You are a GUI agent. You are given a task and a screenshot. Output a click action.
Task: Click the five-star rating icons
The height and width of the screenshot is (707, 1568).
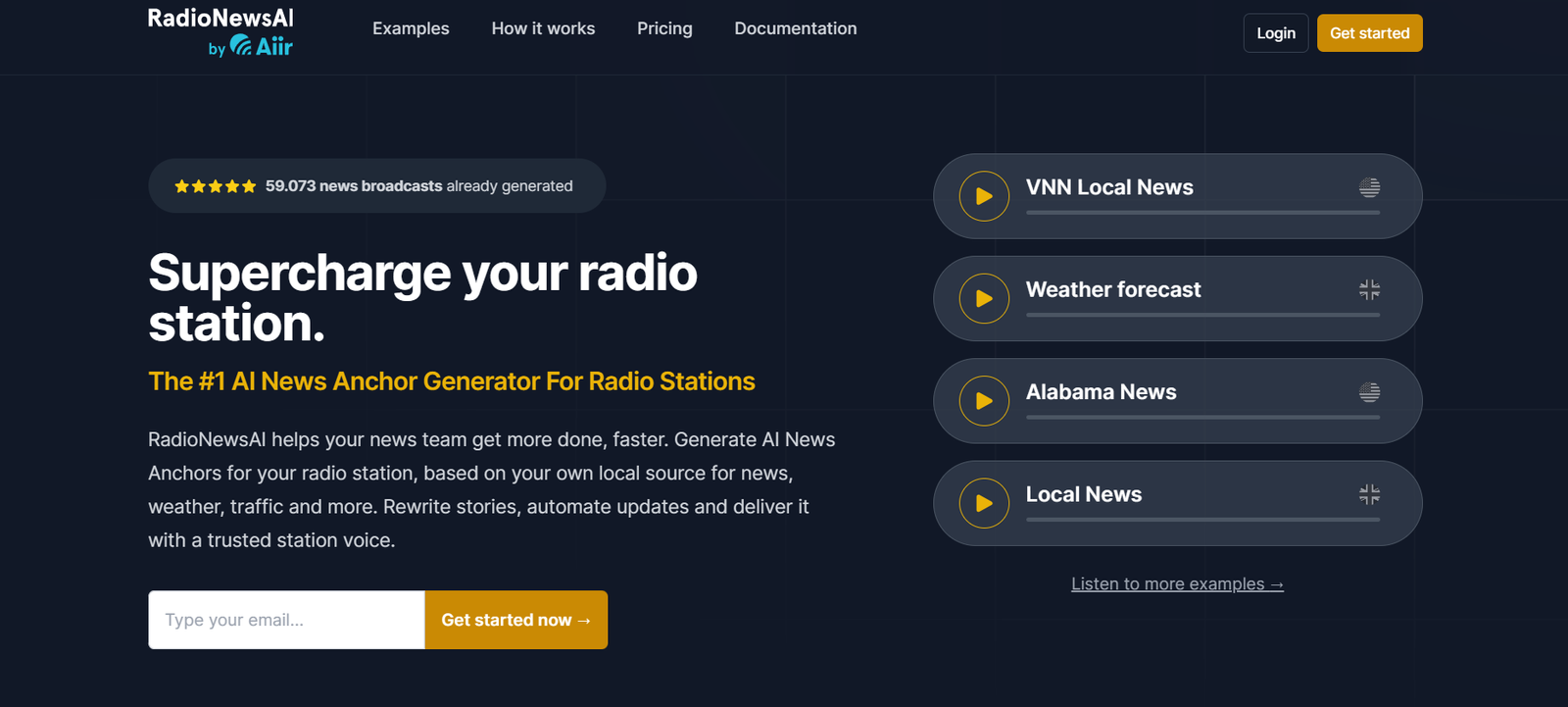coord(215,186)
